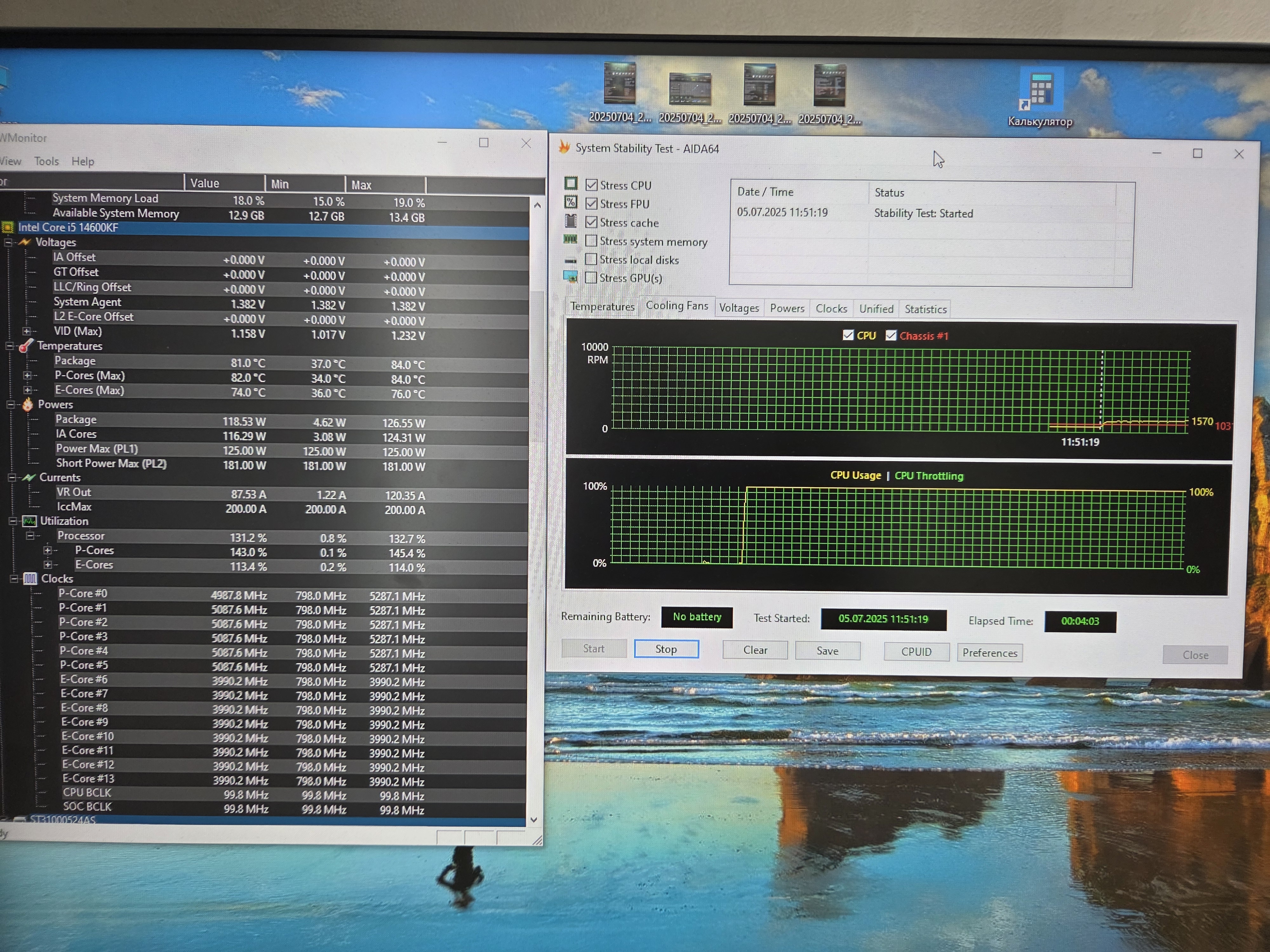The image size is (1270, 952).
Task: Hide Chassis #1 fan graph line
Action: pyautogui.click(x=891, y=336)
